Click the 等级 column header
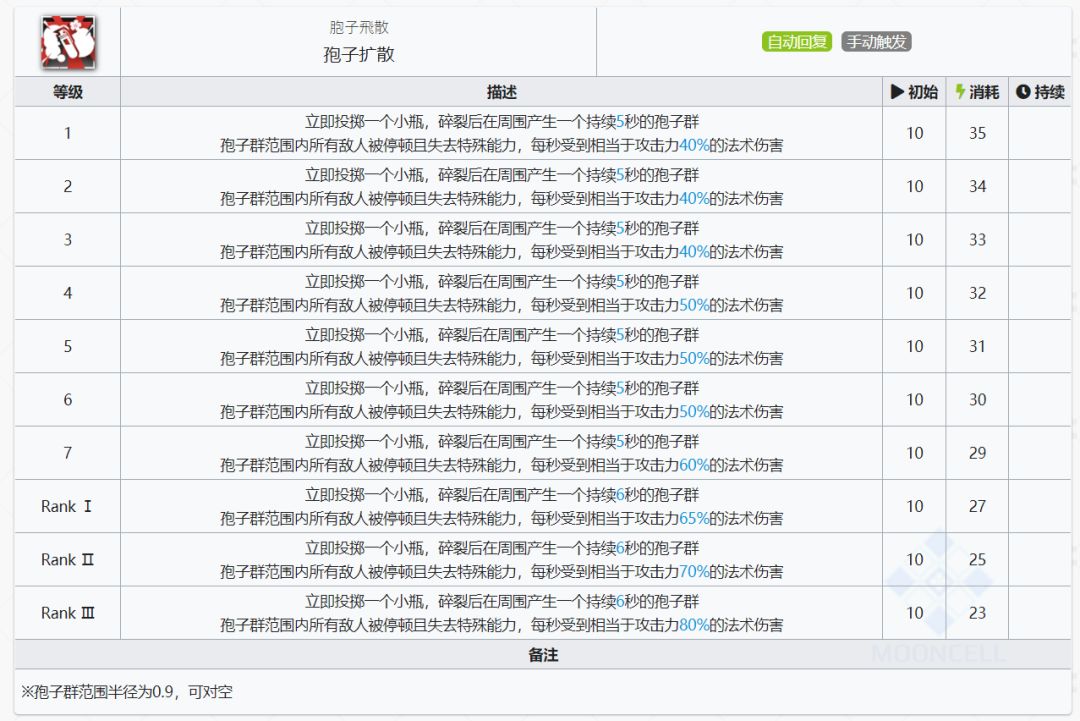1080x721 pixels. [68, 92]
